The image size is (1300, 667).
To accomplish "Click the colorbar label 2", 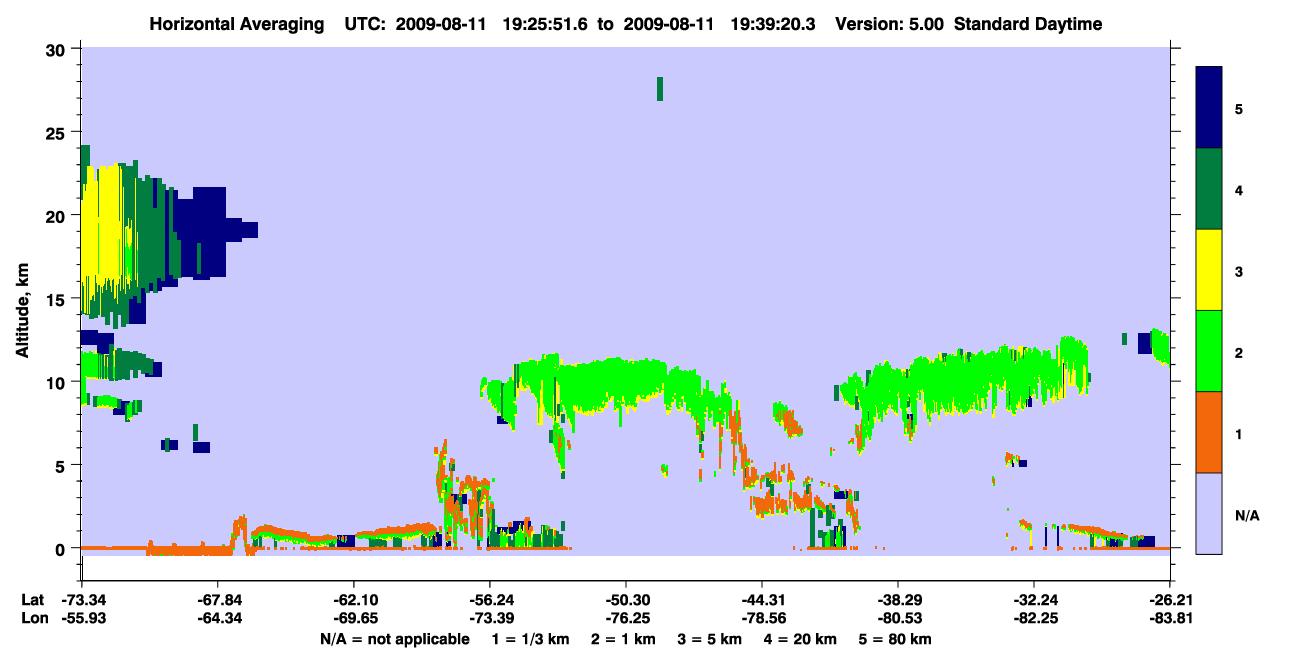I will pos(1239,352).
